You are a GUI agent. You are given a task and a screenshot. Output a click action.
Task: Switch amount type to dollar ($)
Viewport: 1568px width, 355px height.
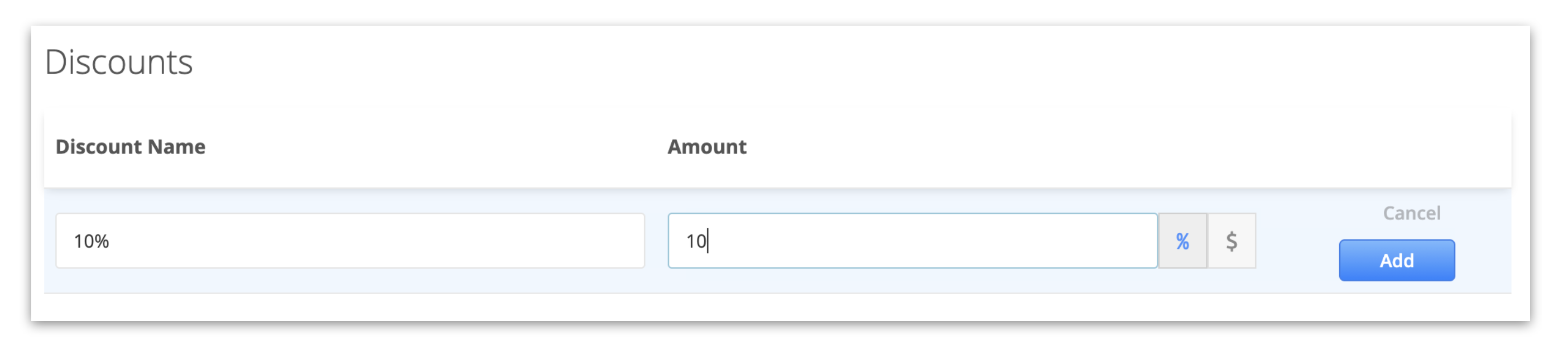pyautogui.click(x=1232, y=241)
